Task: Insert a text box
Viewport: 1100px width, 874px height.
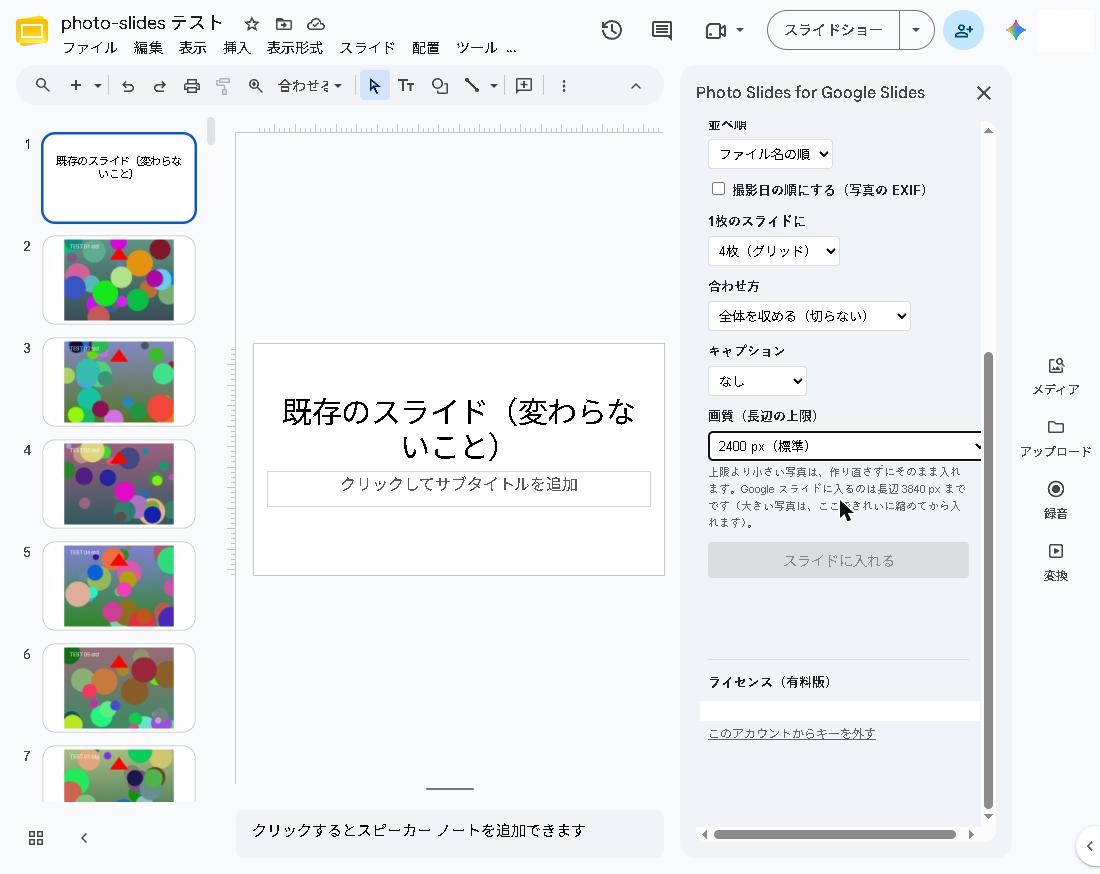Action: tap(406, 86)
